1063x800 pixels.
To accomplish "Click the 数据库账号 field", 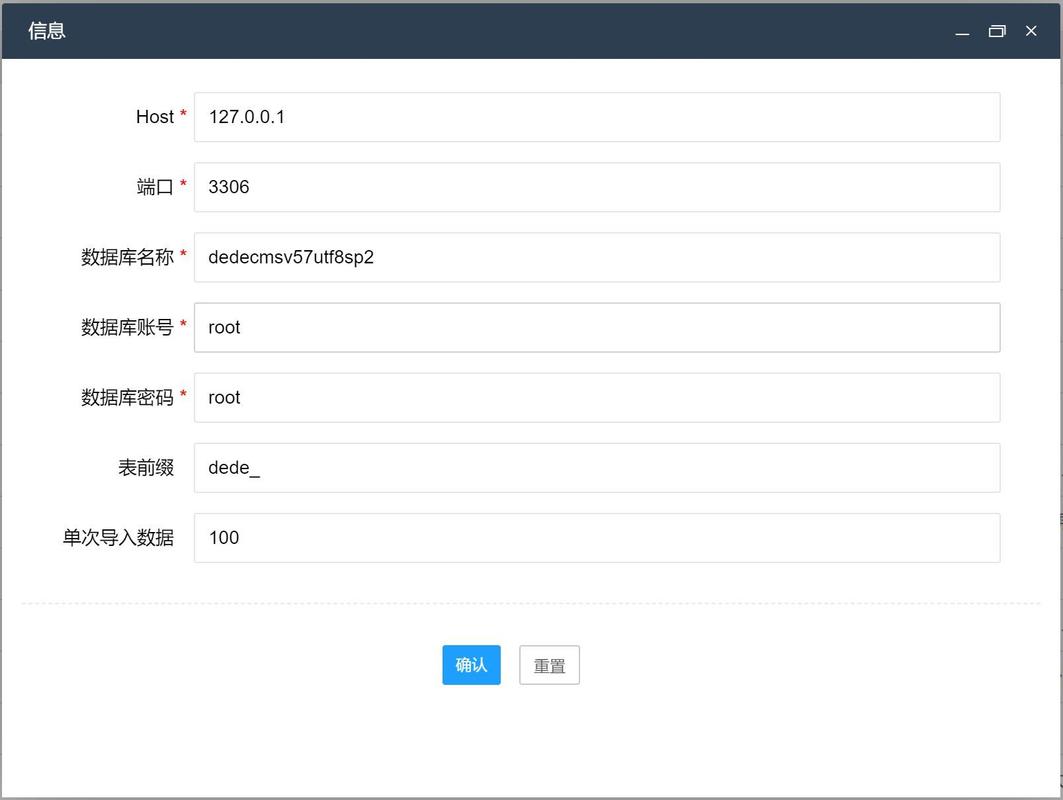I will tap(597, 327).
